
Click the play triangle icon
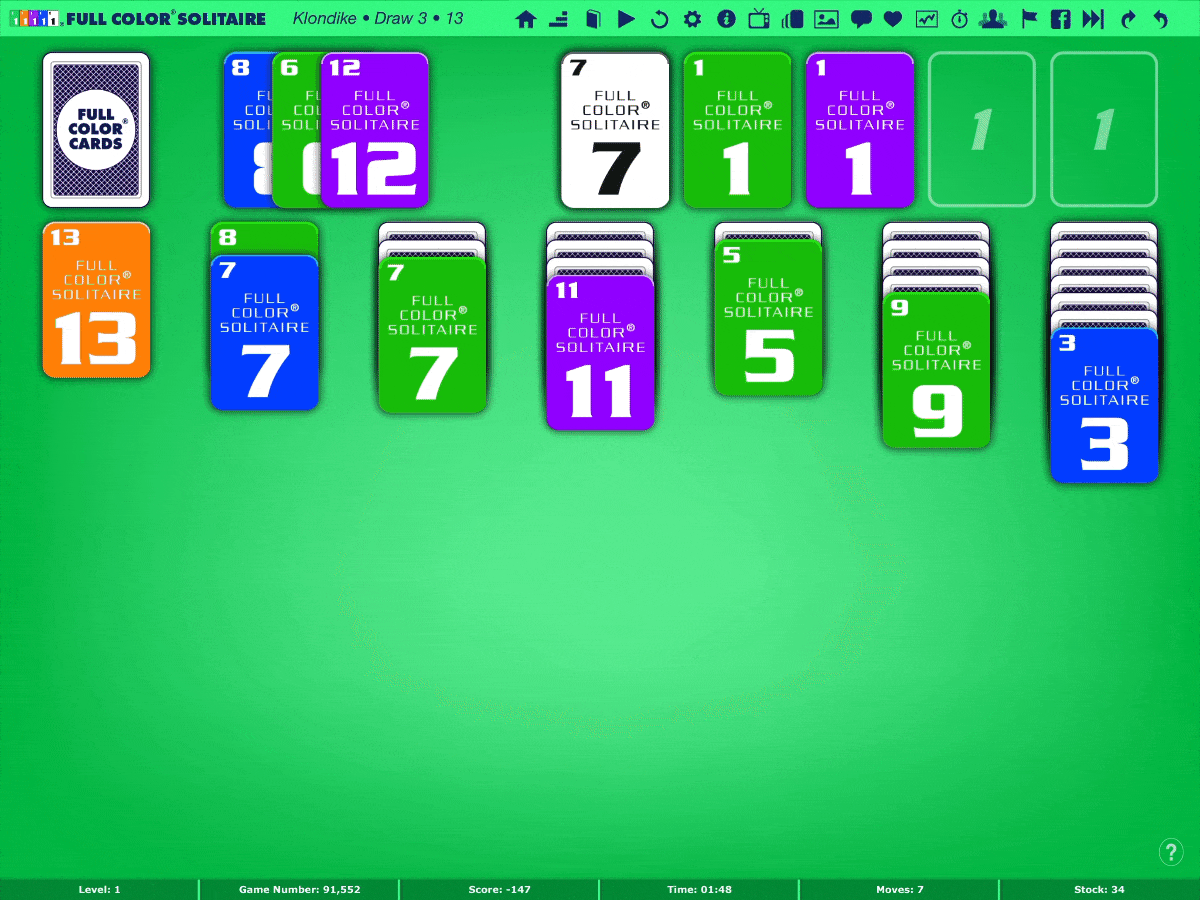[626, 19]
